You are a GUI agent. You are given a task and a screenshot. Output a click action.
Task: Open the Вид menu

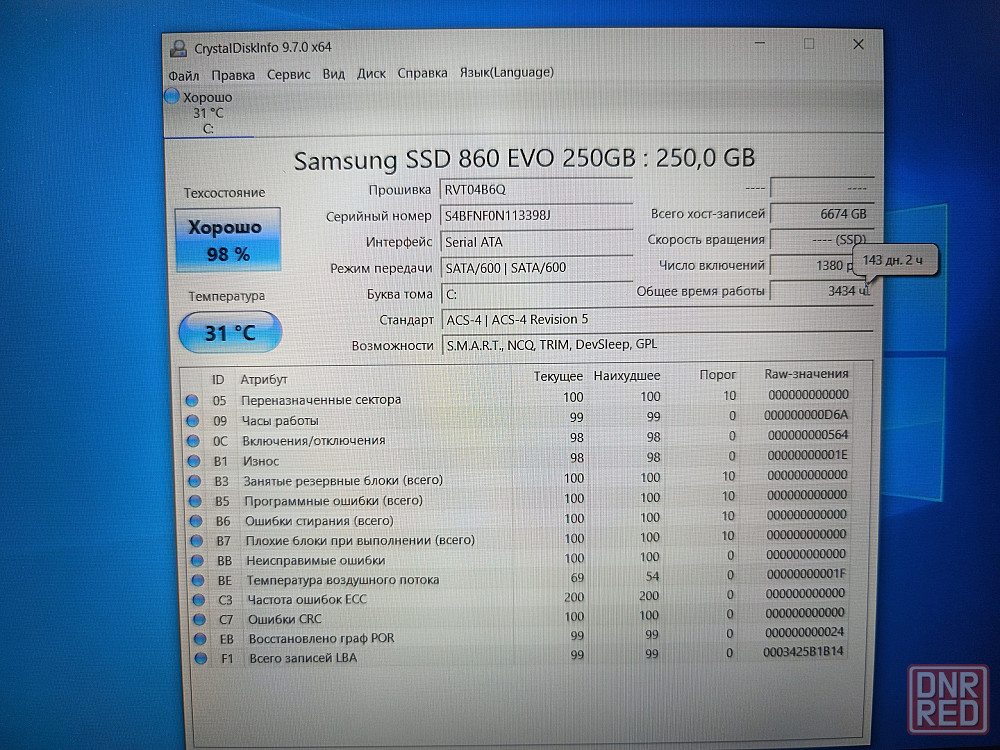[x=334, y=74]
